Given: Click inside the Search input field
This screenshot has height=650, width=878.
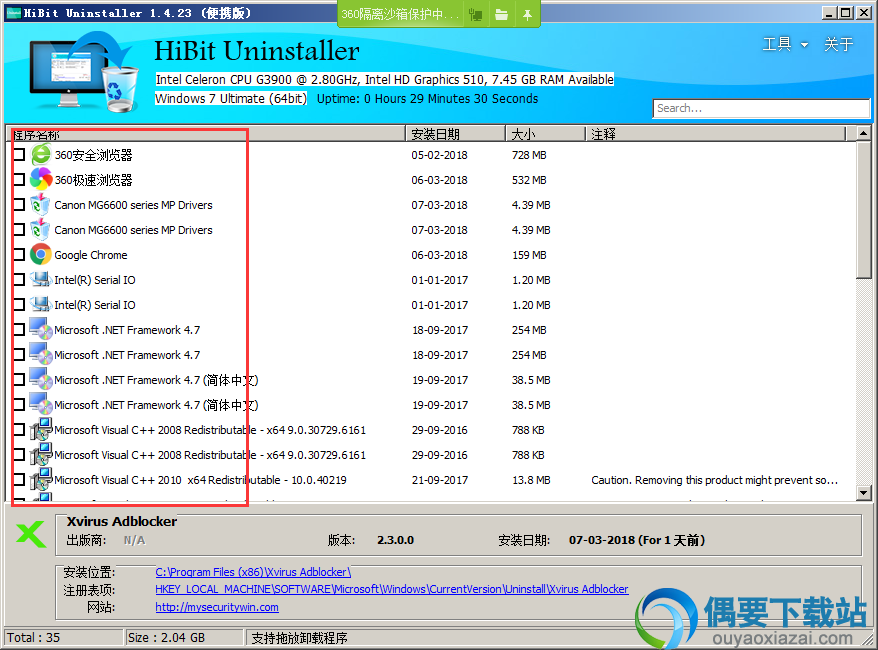Looking at the screenshot, I should click(x=761, y=108).
